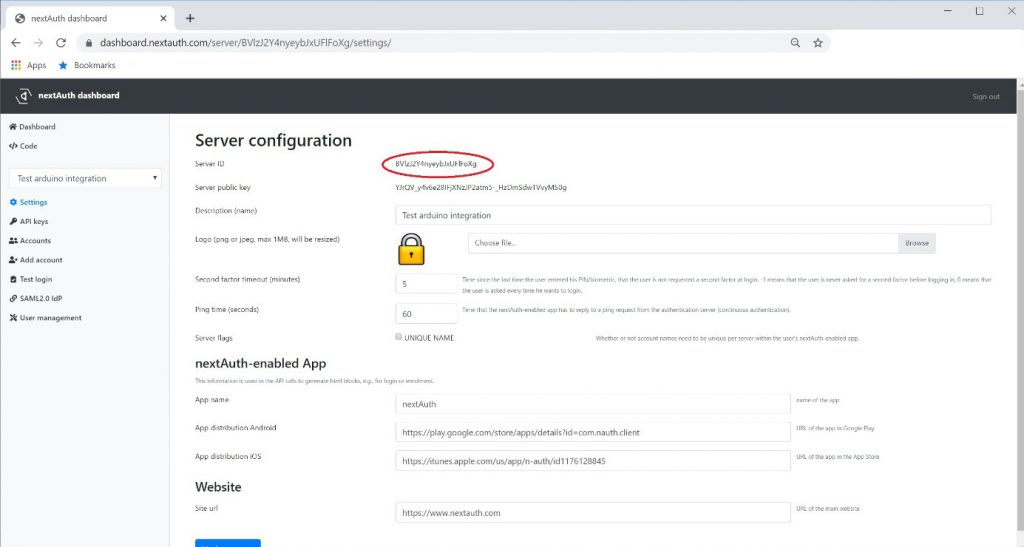Viewport: 1024px width, 547px height.
Task: Open Test login page text
Action: pyautogui.click(x=36, y=279)
